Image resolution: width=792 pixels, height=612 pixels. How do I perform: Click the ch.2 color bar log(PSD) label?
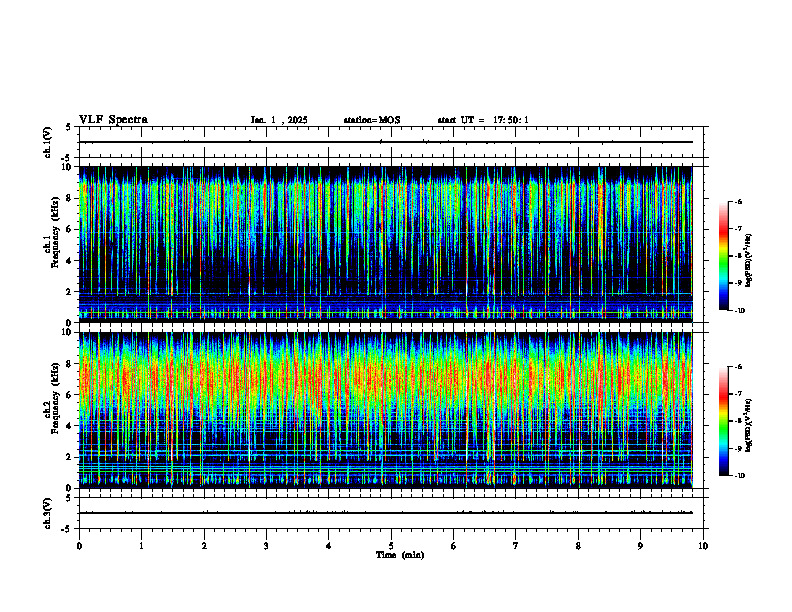click(x=749, y=425)
